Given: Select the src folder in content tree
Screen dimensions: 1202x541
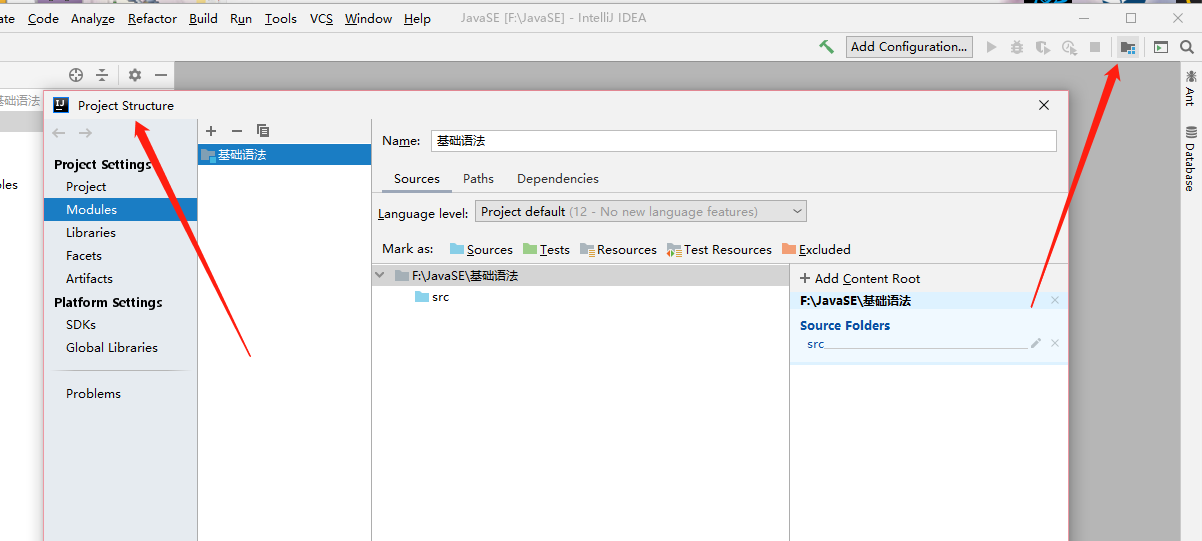Looking at the screenshot, I should coord(432,297).
